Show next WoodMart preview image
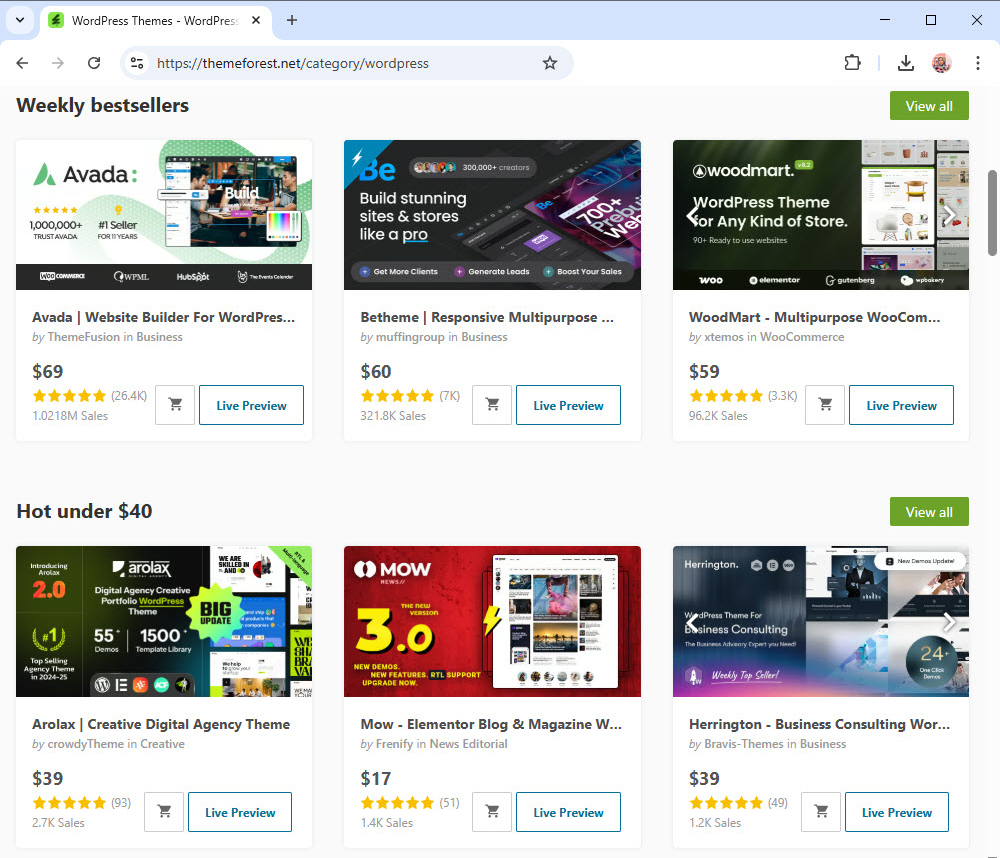This screenshot has height=858, width=1000. pyautogui.click(x=950, y=215)
